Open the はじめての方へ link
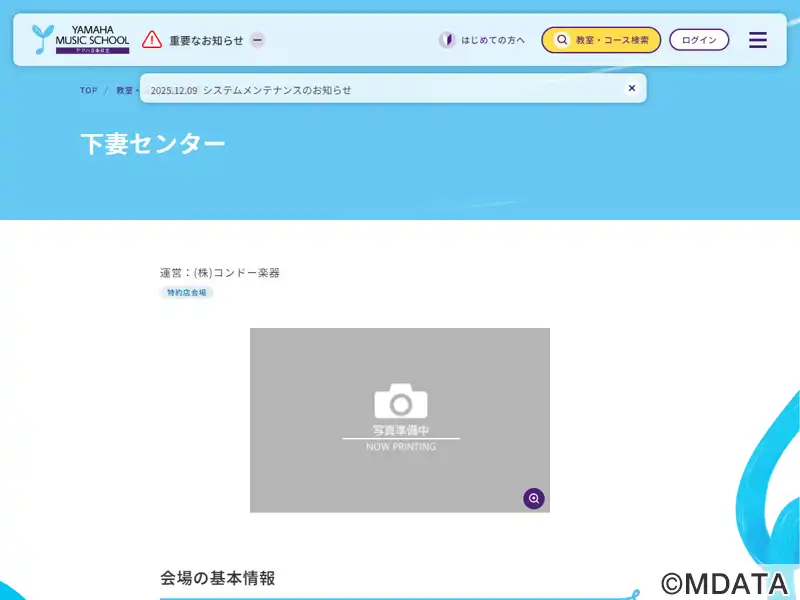The image size is (800, 600). 493,40
